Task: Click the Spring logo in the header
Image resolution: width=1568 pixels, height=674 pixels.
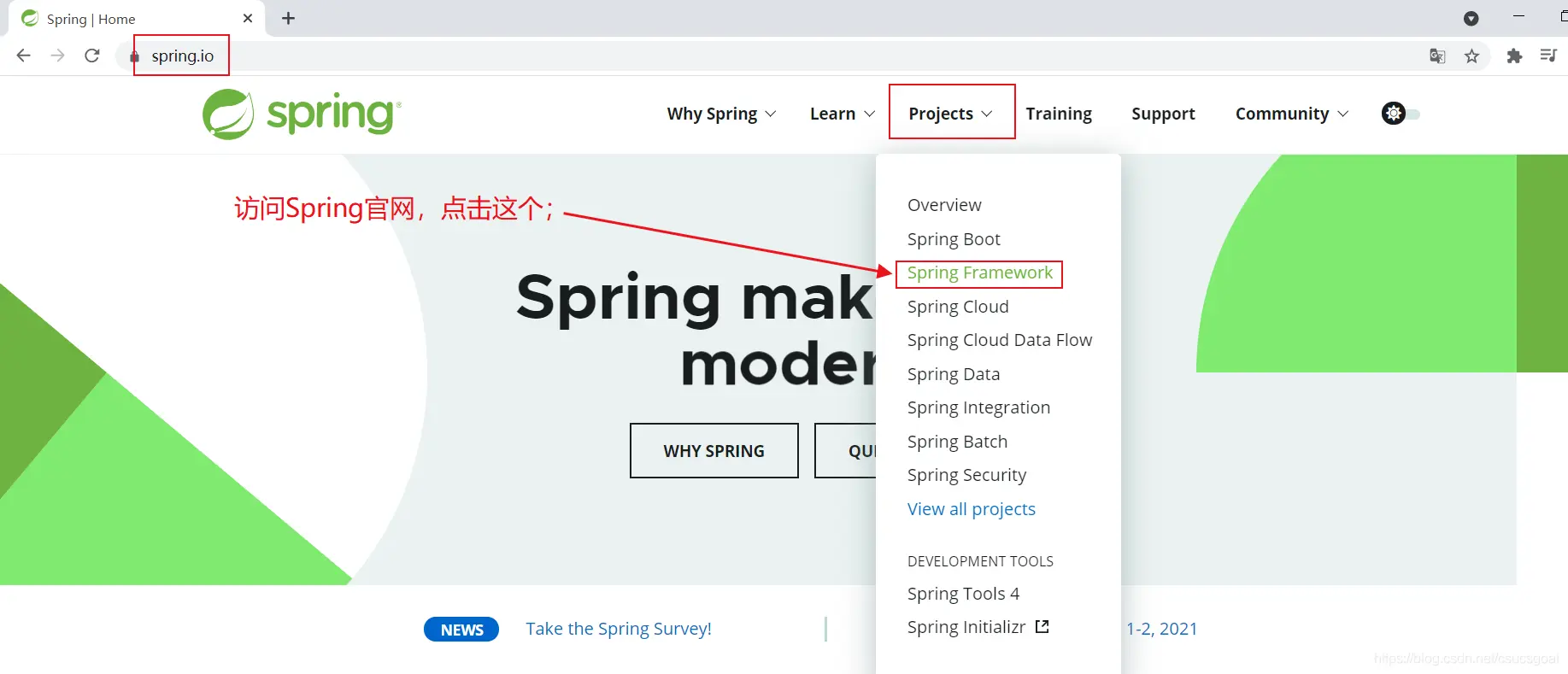Action: [x=302, y=114]
